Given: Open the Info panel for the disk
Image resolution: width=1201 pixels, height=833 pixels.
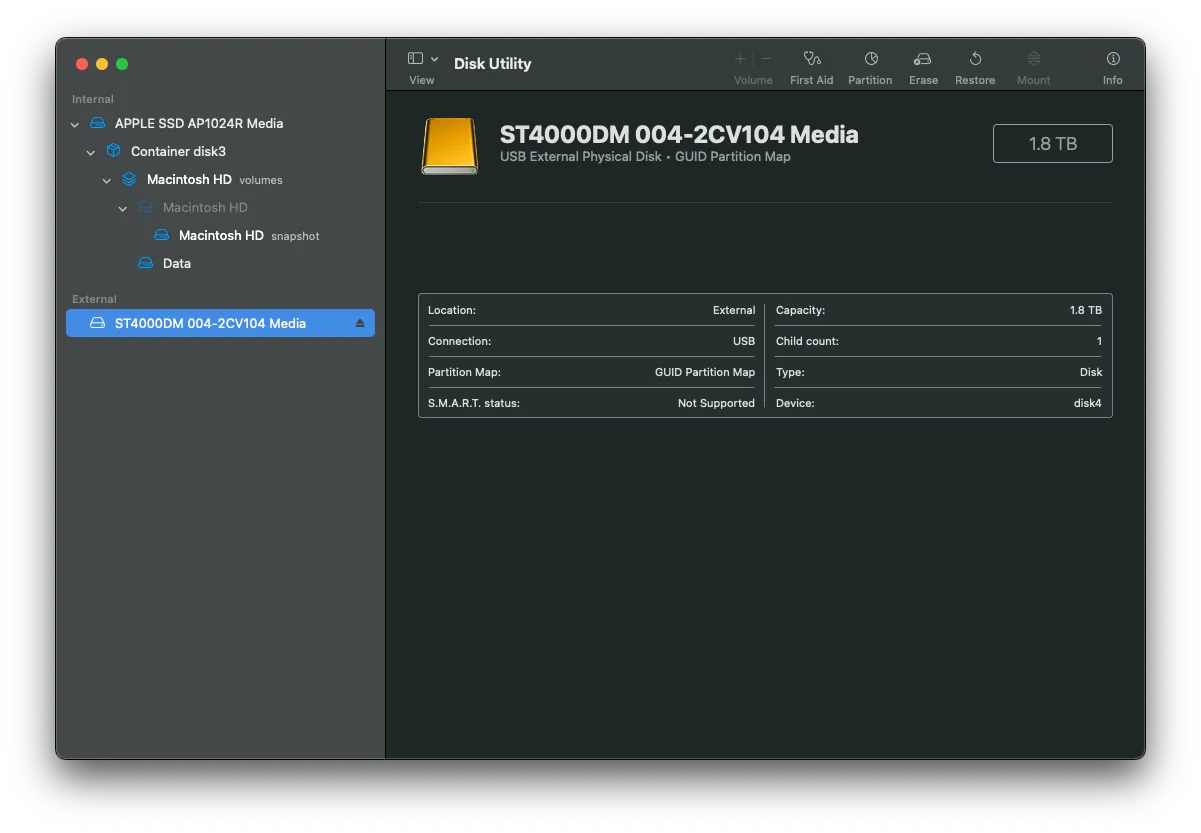Looking at the screenshot, I should tap(1112, 60).
